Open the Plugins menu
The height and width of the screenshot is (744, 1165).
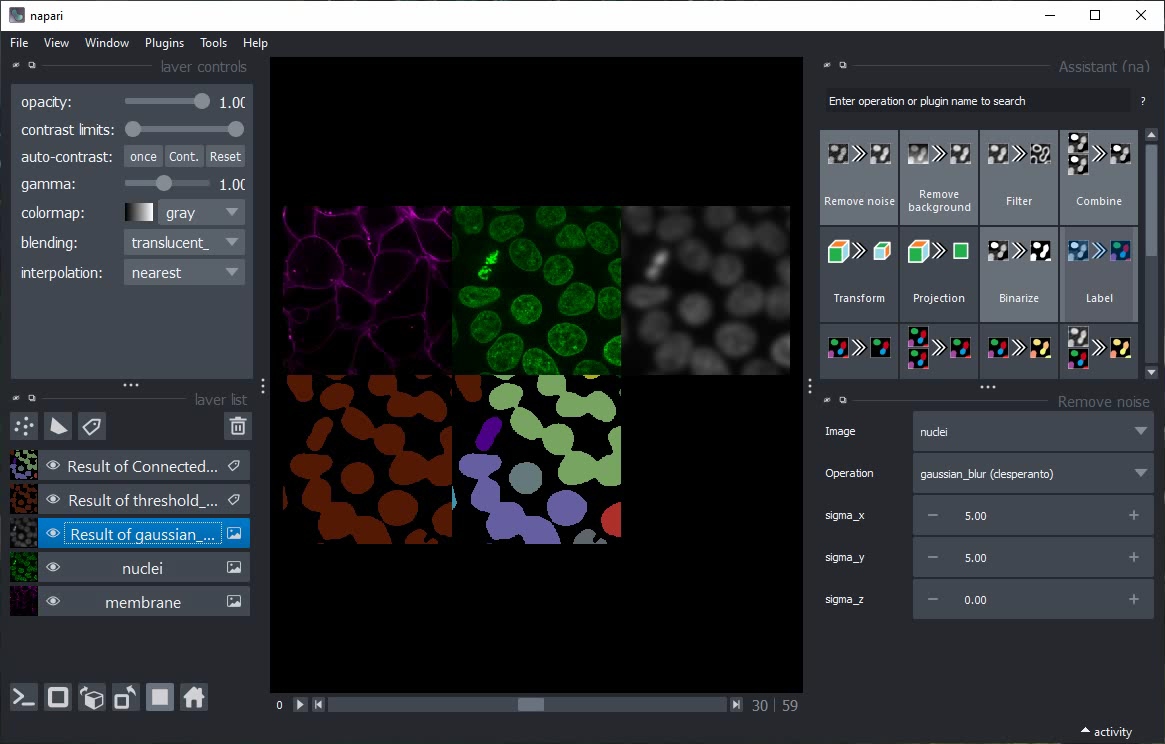tap(164, 43)
